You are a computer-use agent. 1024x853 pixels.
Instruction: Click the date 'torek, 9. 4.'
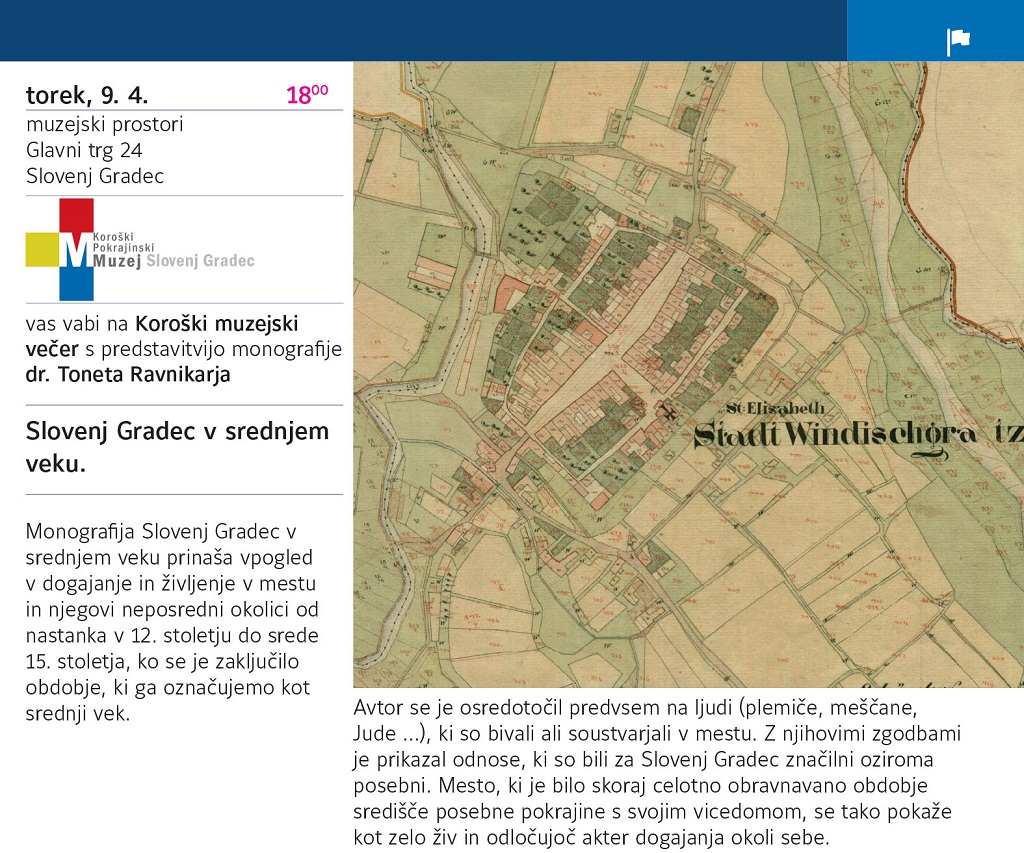coord(87,95)
